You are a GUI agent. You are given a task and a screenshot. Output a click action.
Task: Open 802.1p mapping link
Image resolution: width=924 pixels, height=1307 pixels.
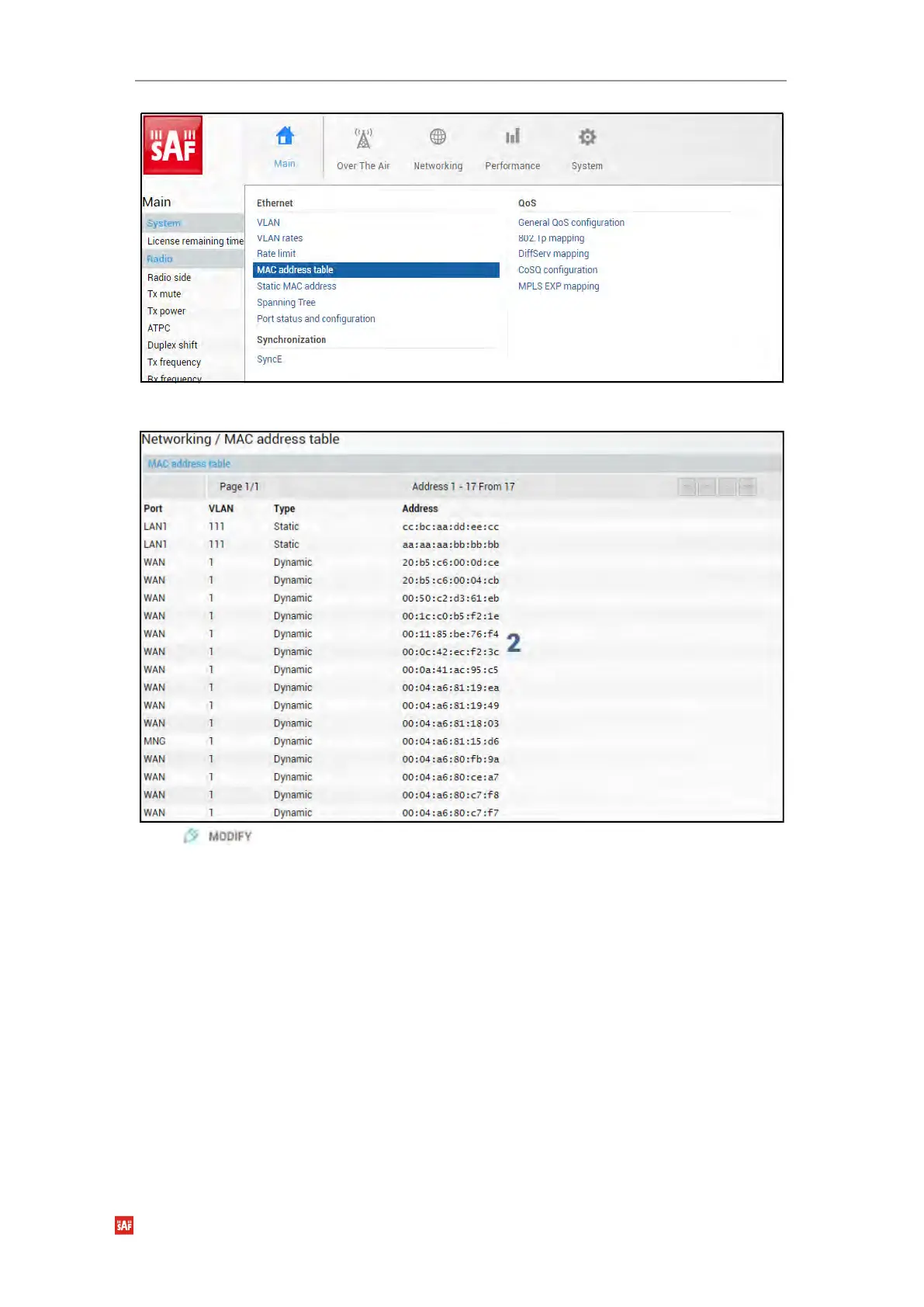551,238
